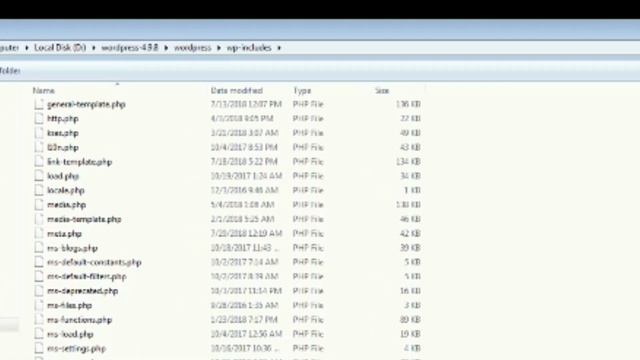
Task: Select the file icon of l10n.php
Action: coord(39,147)
